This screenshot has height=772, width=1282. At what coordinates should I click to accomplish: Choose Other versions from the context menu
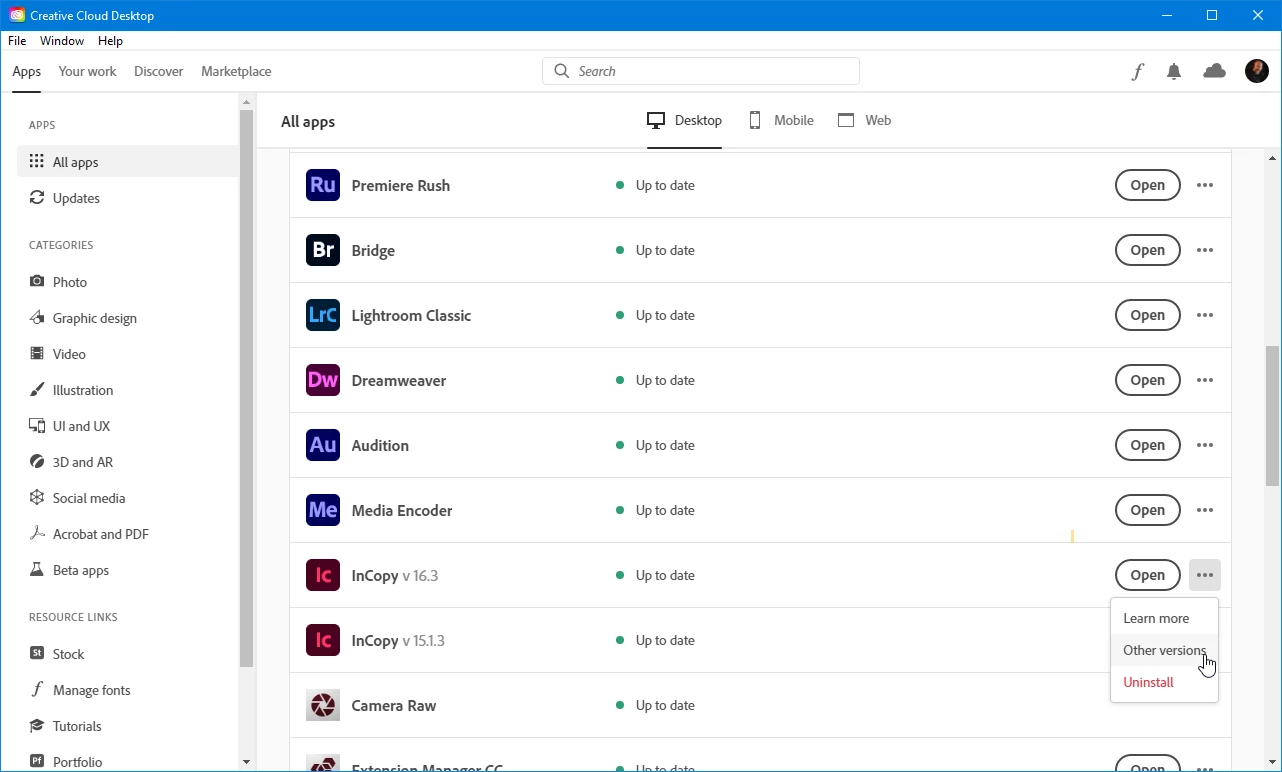pos(1164,650)
